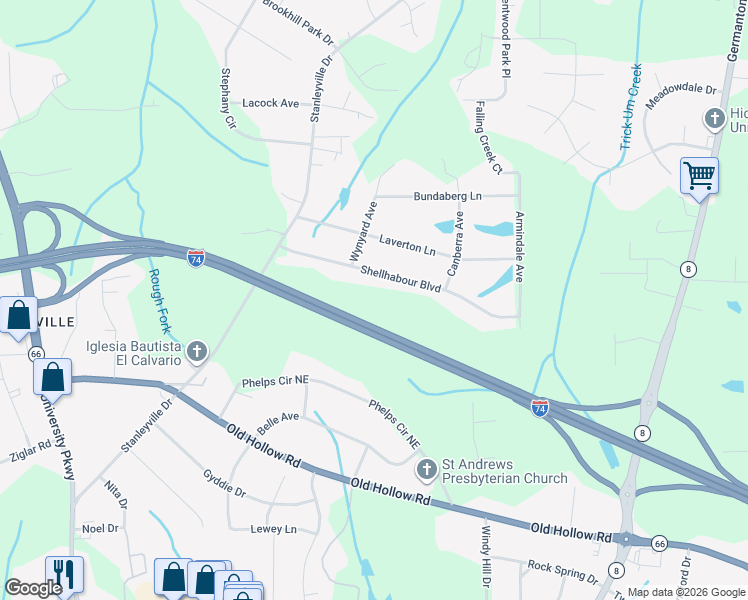This screenshot has height=600, width=748.
Task: Select the Bundaberg Ln street label
Action: [x=447, y=196]
